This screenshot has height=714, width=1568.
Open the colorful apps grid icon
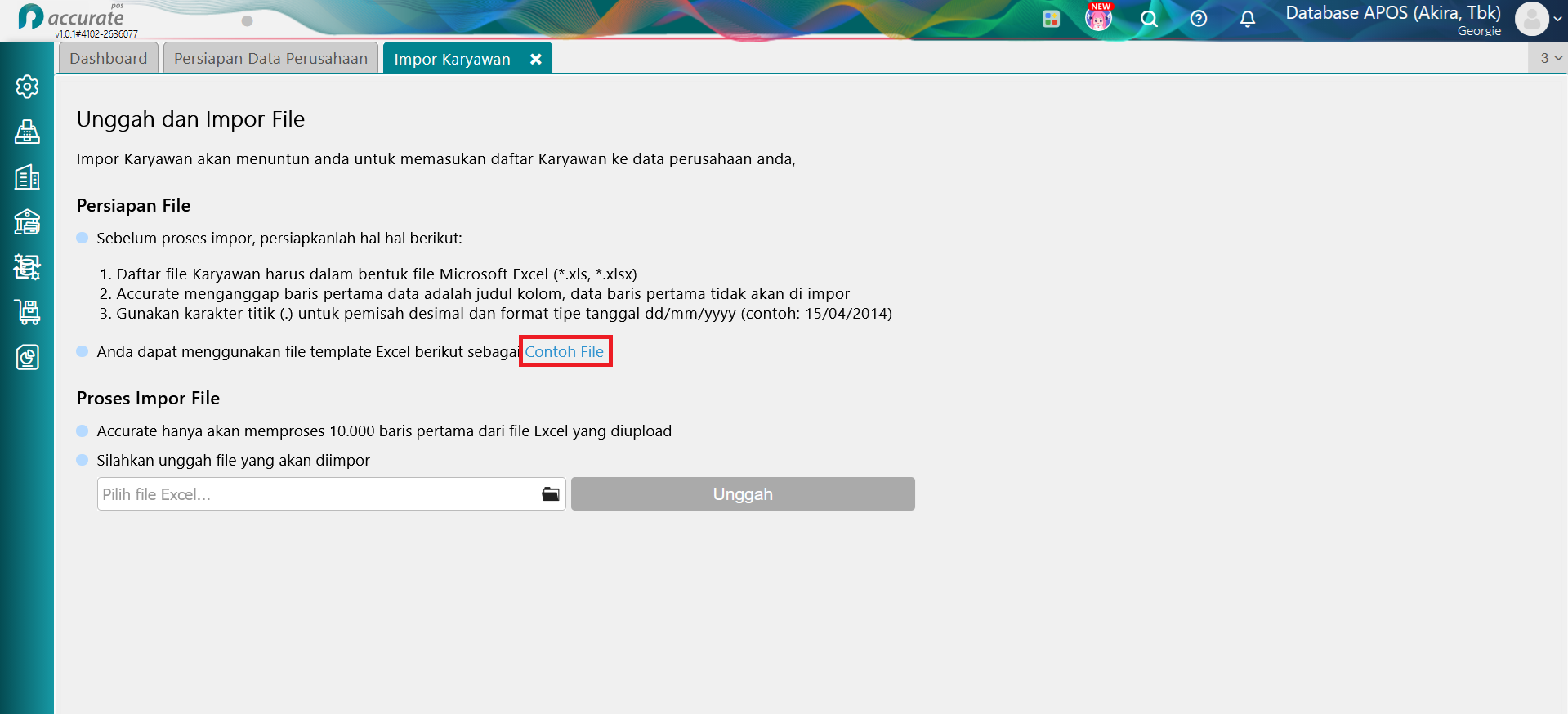[x=1051, y=19]
